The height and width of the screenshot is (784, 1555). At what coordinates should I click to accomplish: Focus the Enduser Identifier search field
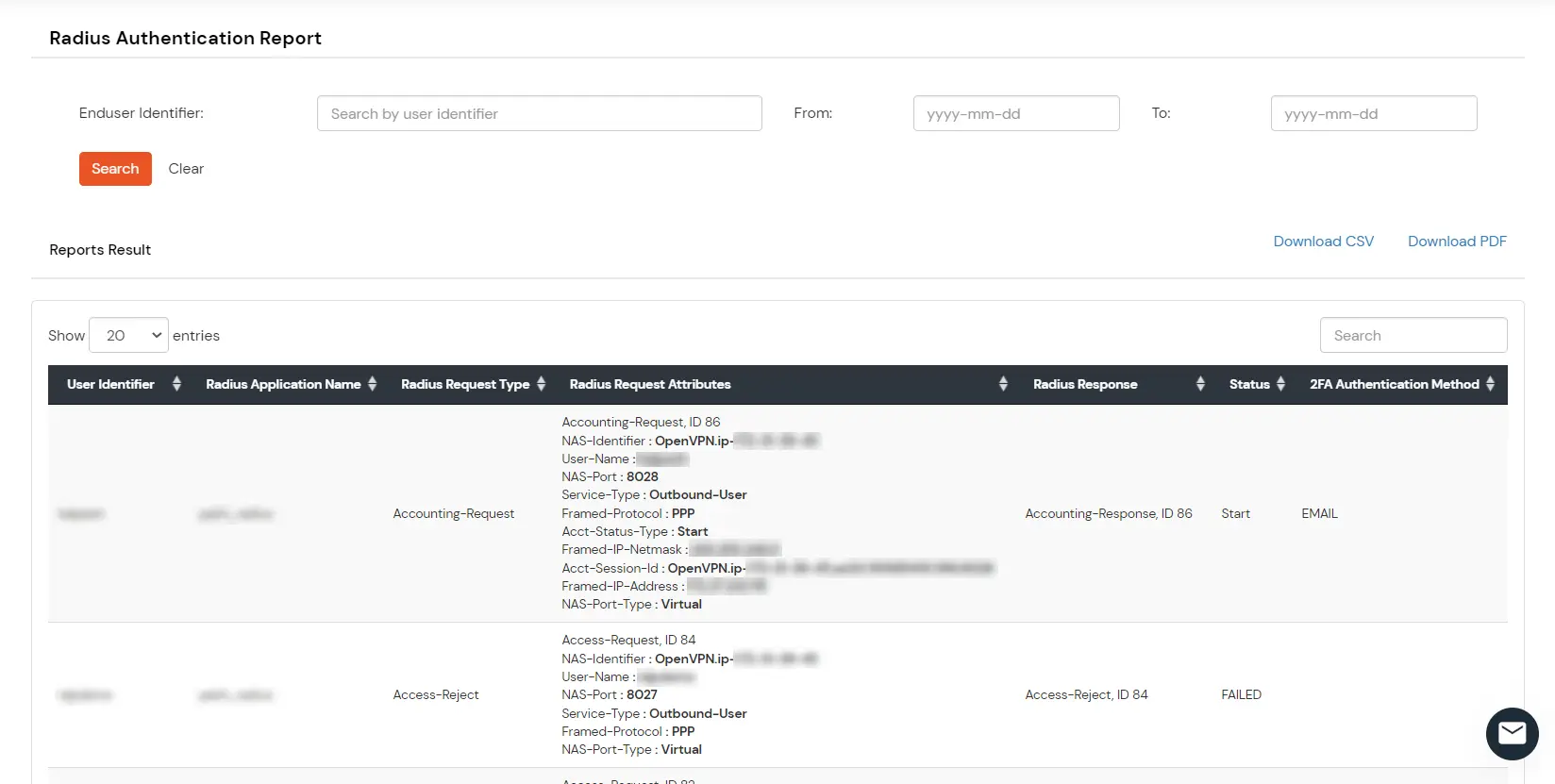pyautogui.click(x=540, y=113)
